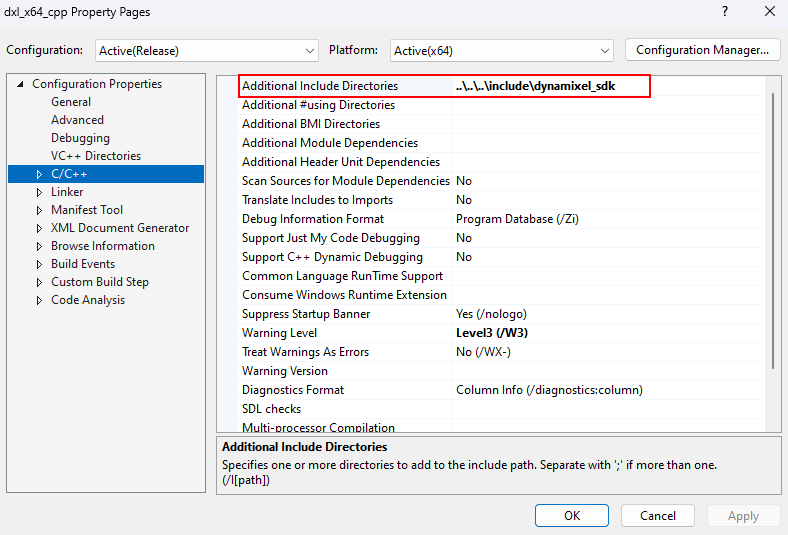The image size is (788, 535).
Task: Click the property grid vertical scrollbar
Action: [770, 230]
